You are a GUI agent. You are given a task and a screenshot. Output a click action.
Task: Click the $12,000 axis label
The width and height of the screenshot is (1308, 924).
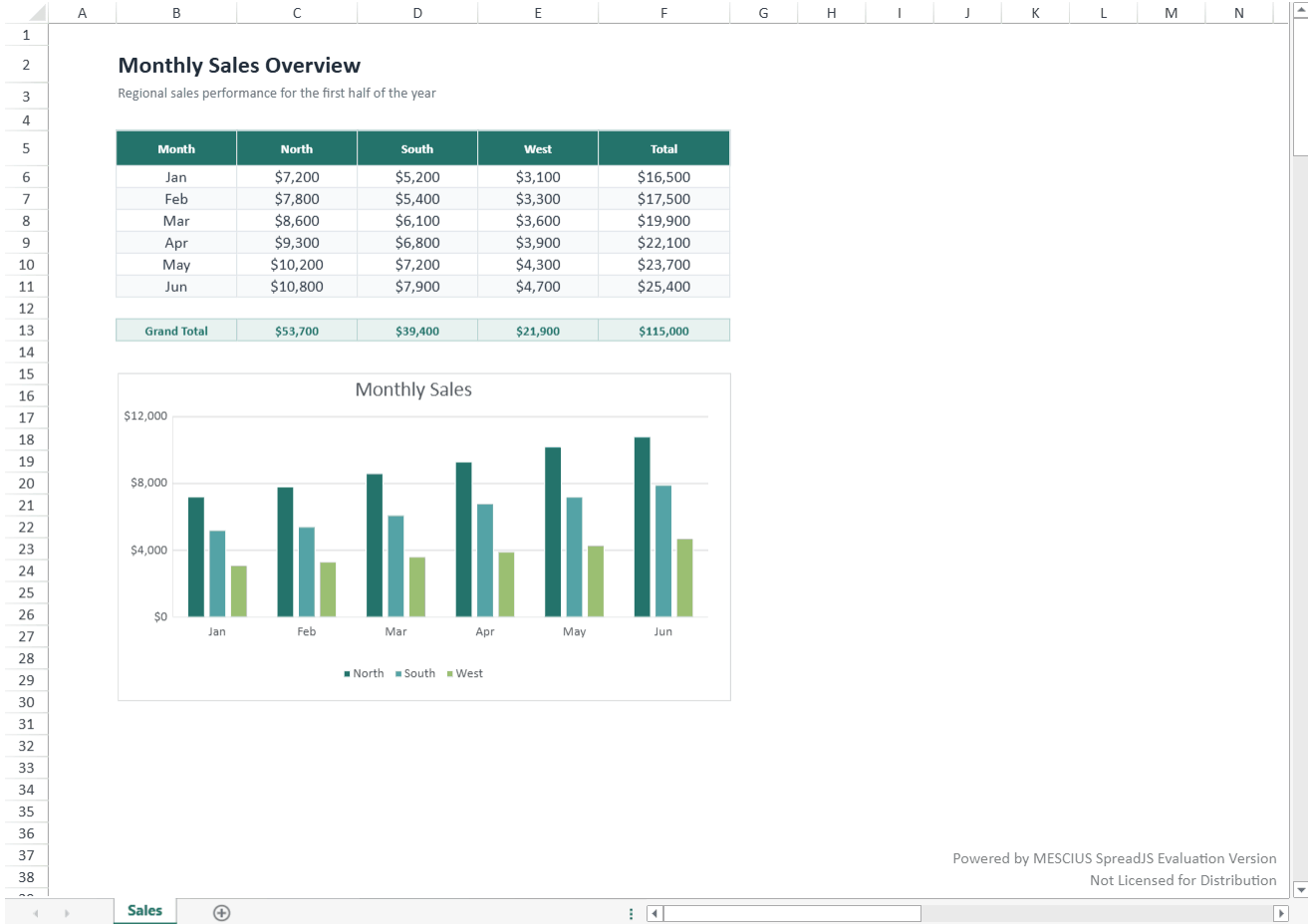click(x=145, y=416)
